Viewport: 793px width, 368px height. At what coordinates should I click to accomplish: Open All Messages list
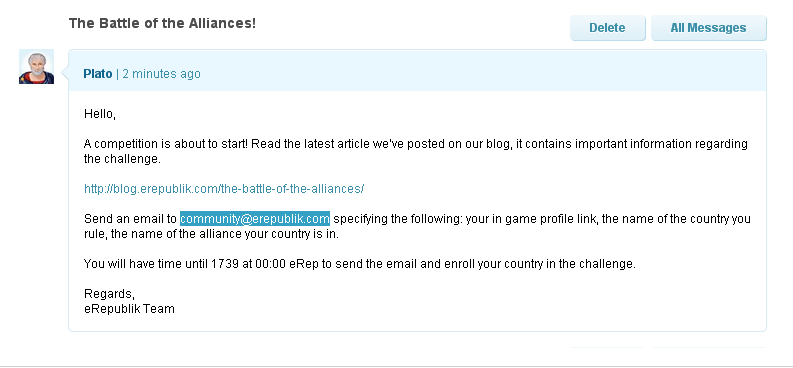[708, 28]
